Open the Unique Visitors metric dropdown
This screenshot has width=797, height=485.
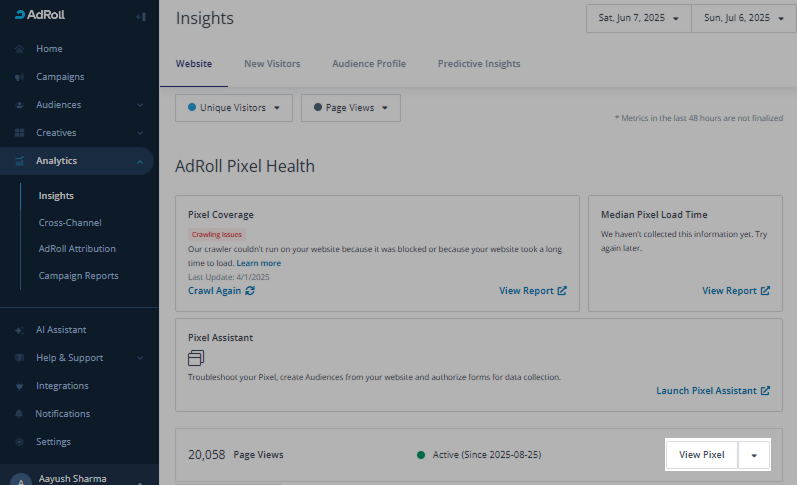pyautogui.click(x=233, y=108)
